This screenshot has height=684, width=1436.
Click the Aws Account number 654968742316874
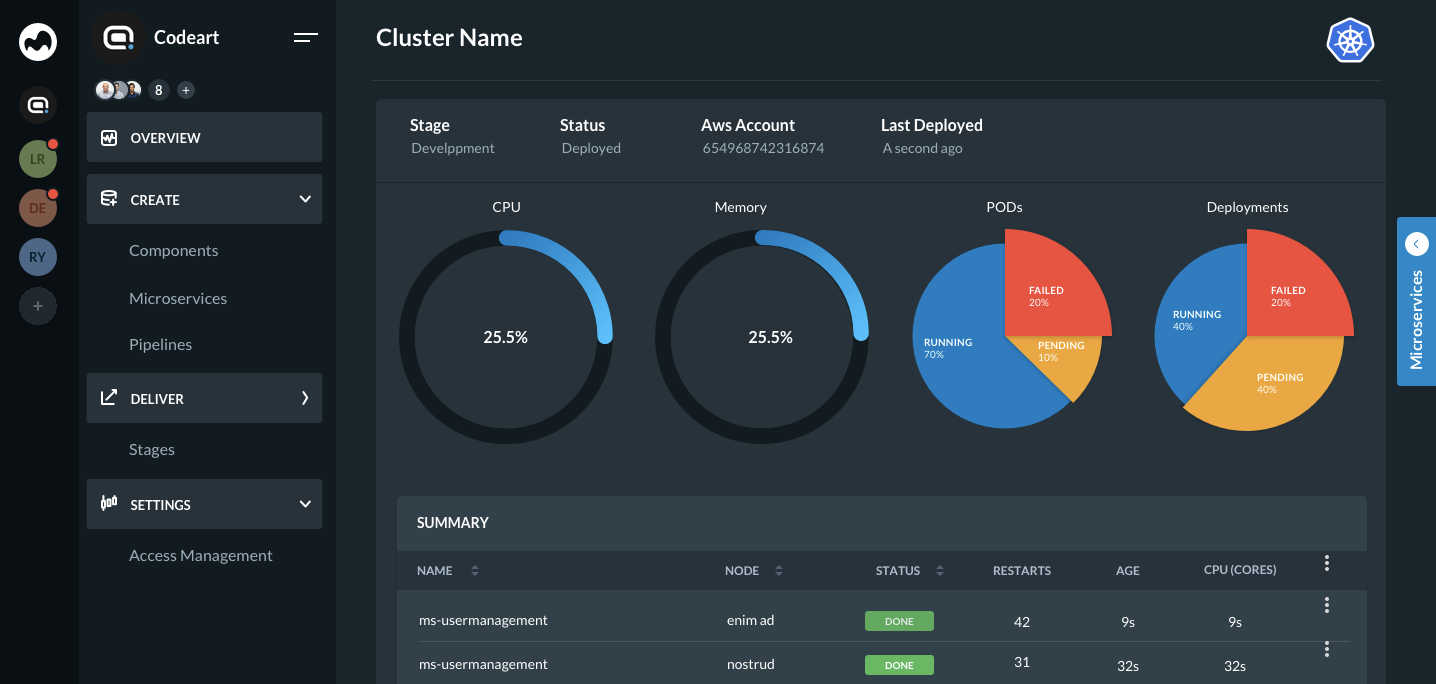[763, 148]
